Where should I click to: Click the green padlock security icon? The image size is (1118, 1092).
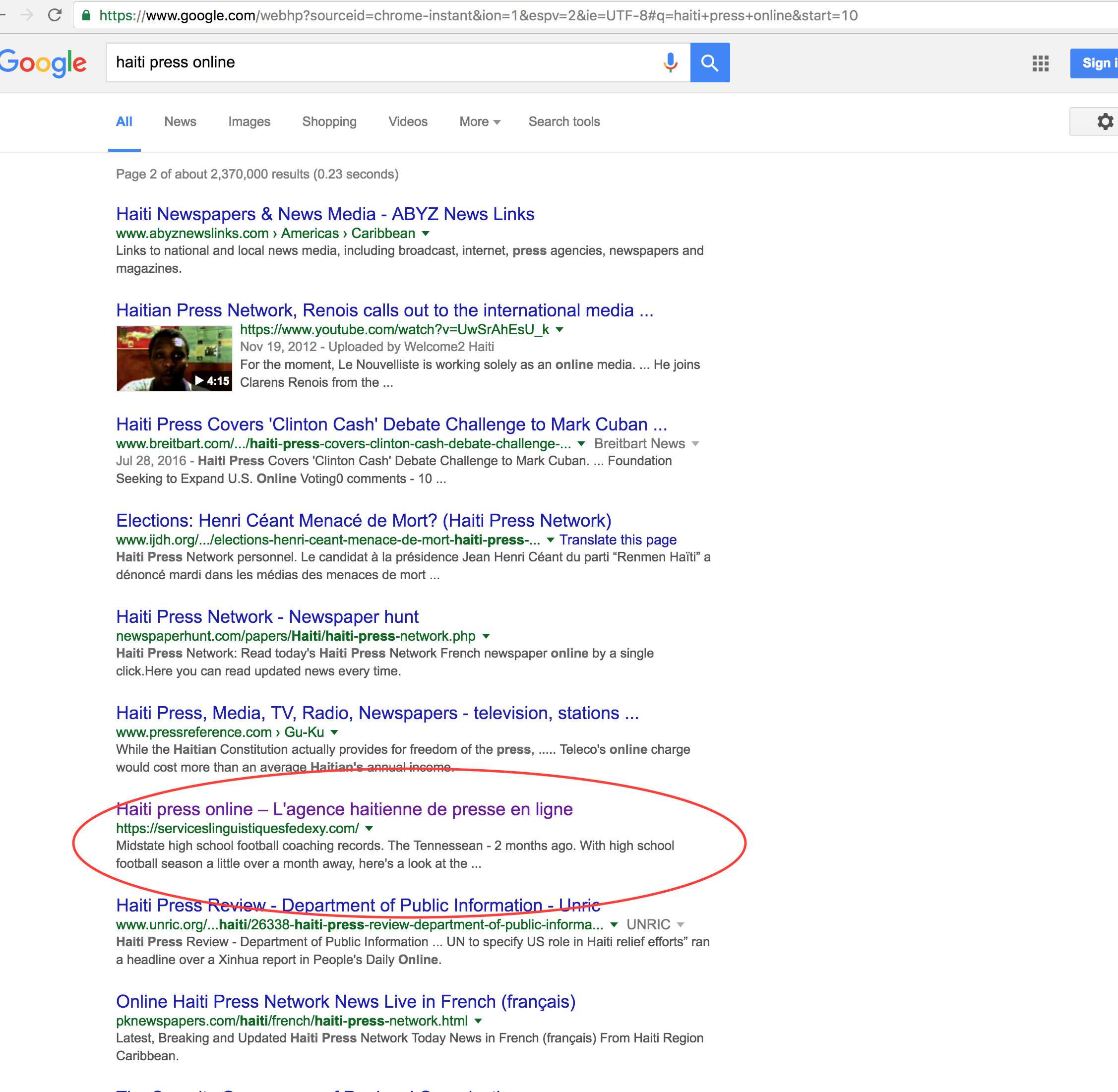coord(86,15)
